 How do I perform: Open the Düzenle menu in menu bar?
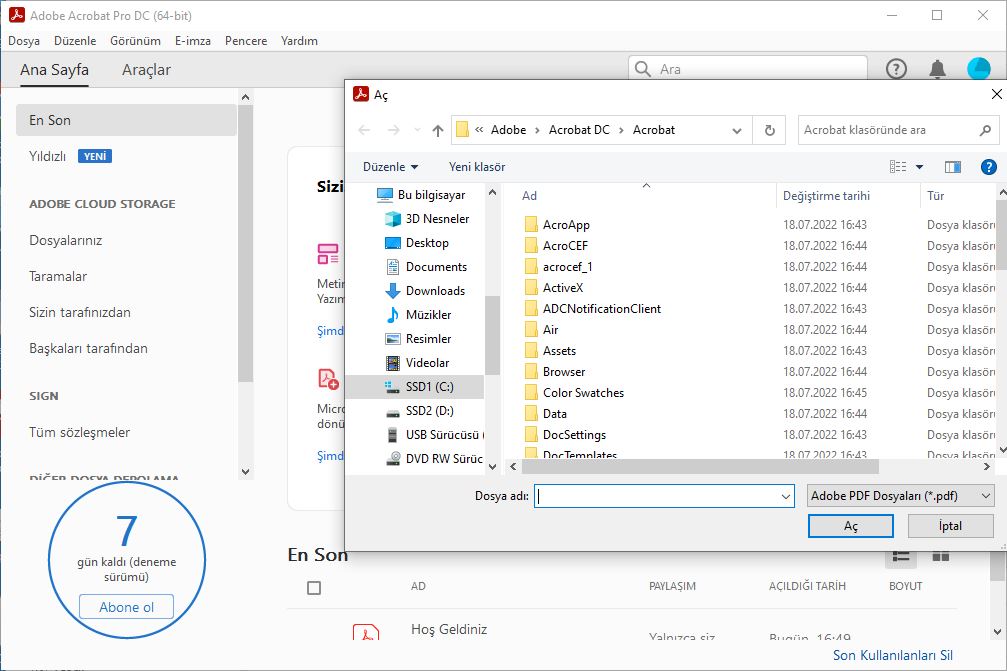(x=75, y=40)
